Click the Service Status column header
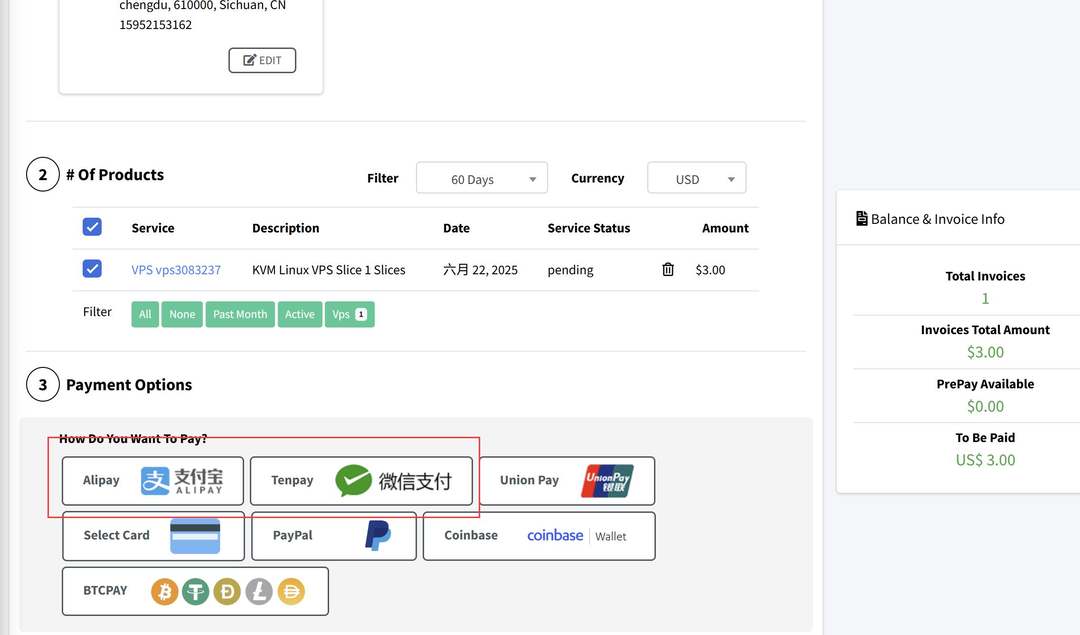This screenshot has height=635, width=1080. [x=589, y=228]
